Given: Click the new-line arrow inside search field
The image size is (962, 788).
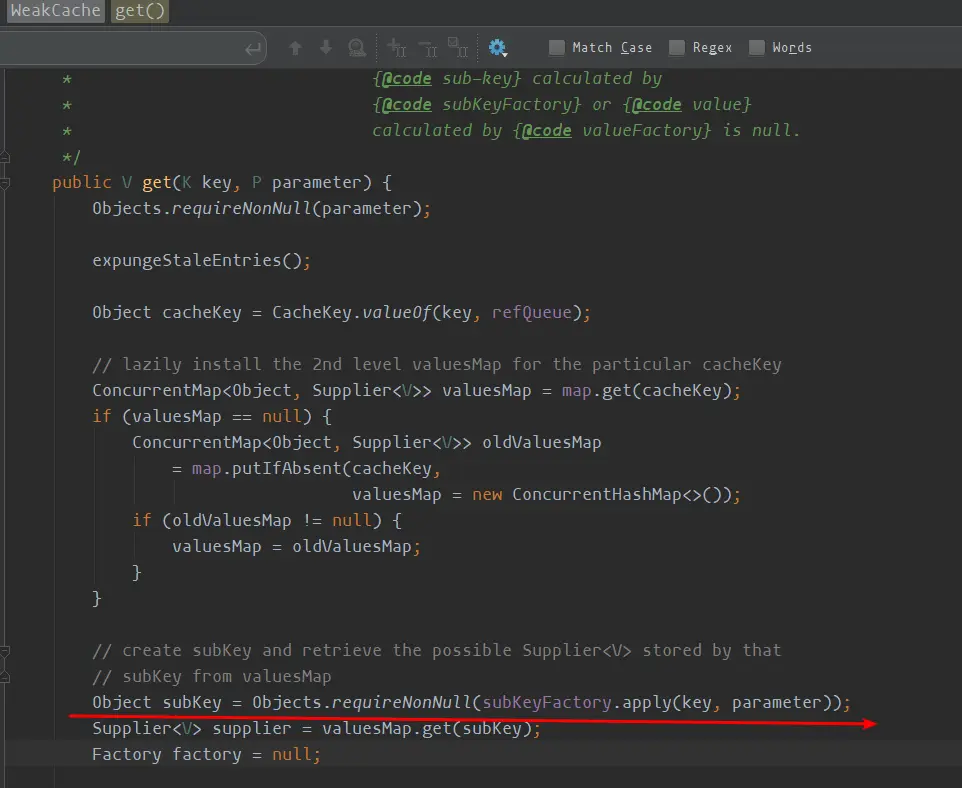Looking at the screenshot, I should coord(253,48).
